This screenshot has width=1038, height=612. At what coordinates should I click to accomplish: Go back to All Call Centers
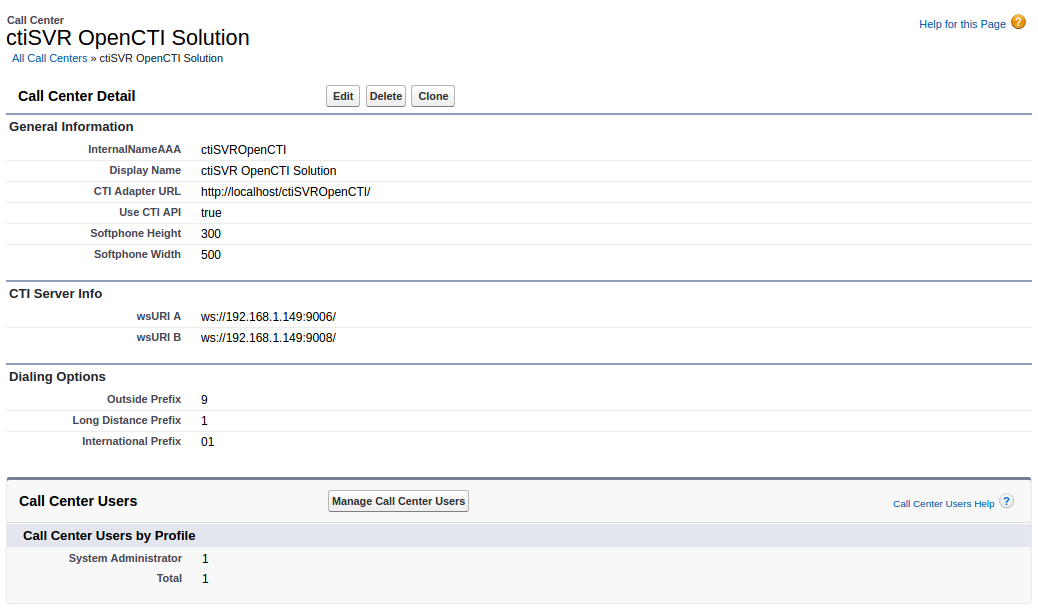pyautogui.click(x=49, y=58)
